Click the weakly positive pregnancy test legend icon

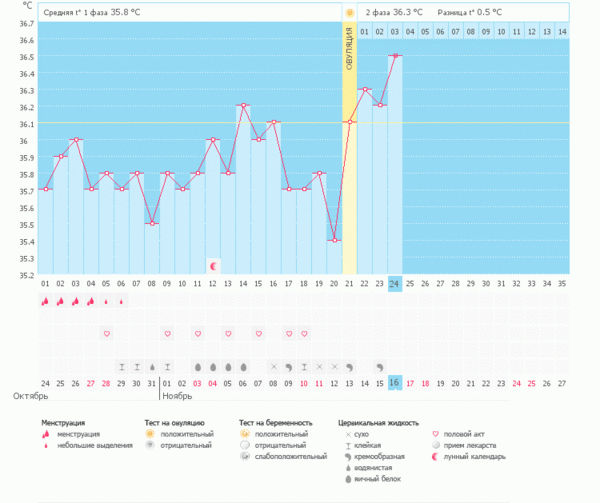[x=246, y=456]
